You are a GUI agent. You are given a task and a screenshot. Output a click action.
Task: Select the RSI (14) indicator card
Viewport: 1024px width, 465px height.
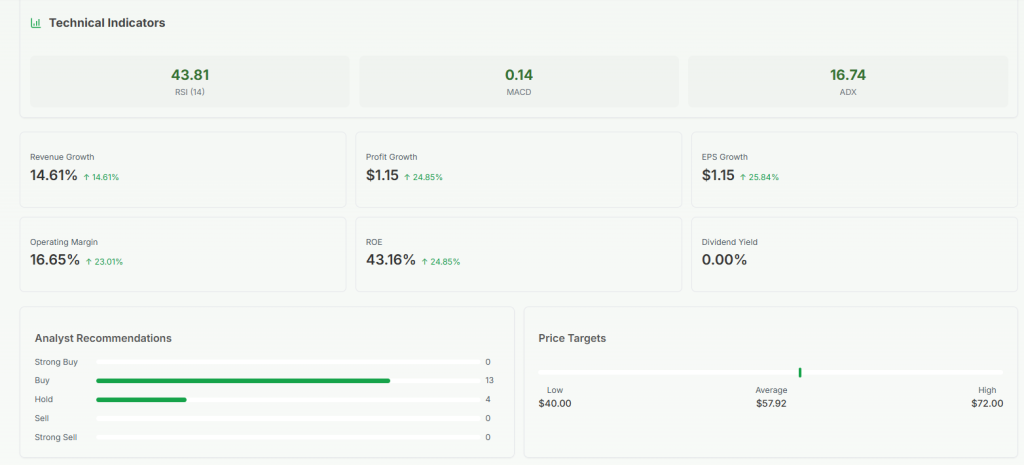190,81
